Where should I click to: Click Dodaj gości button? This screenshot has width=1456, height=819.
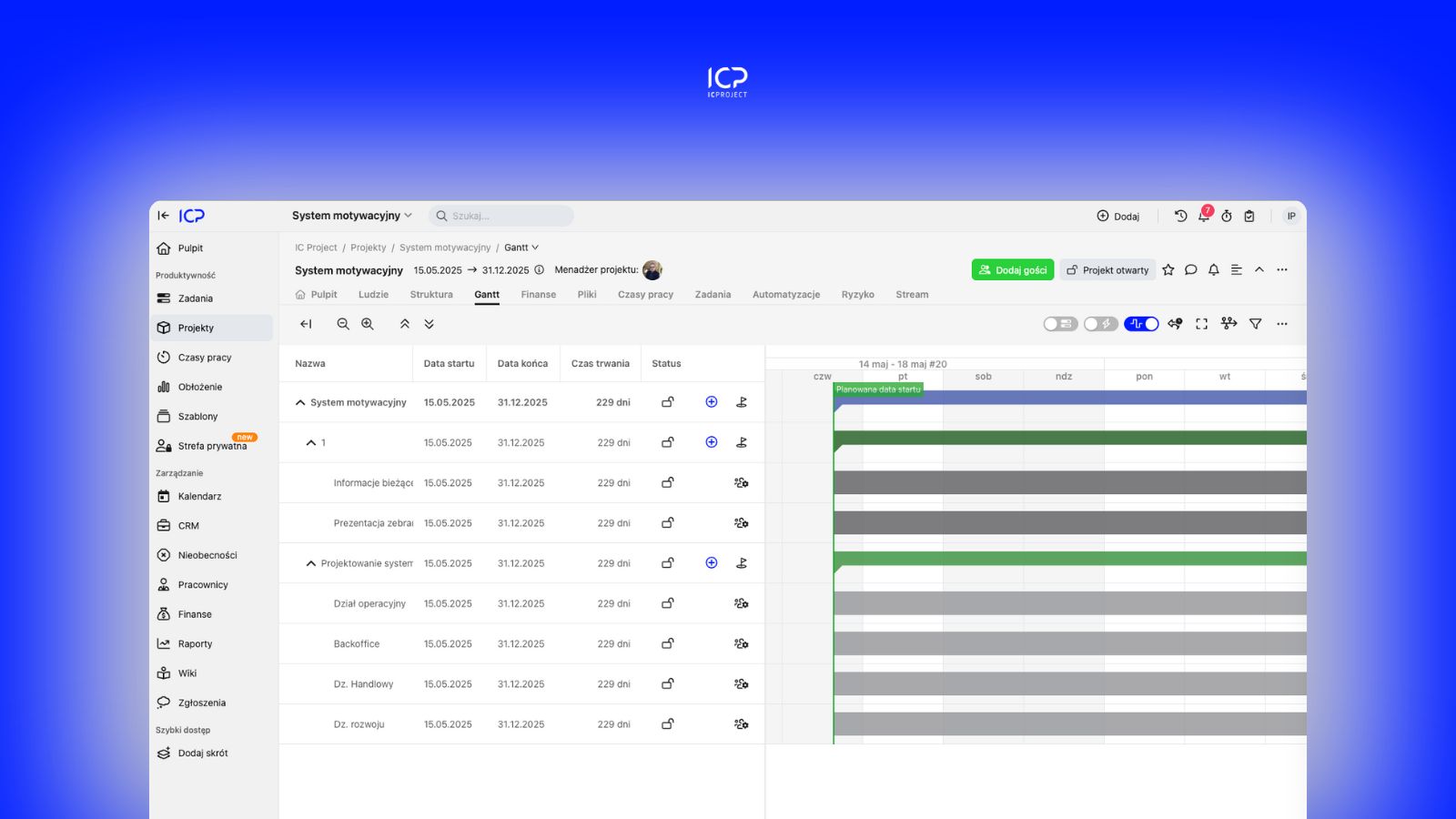(x=1013, y=270)
